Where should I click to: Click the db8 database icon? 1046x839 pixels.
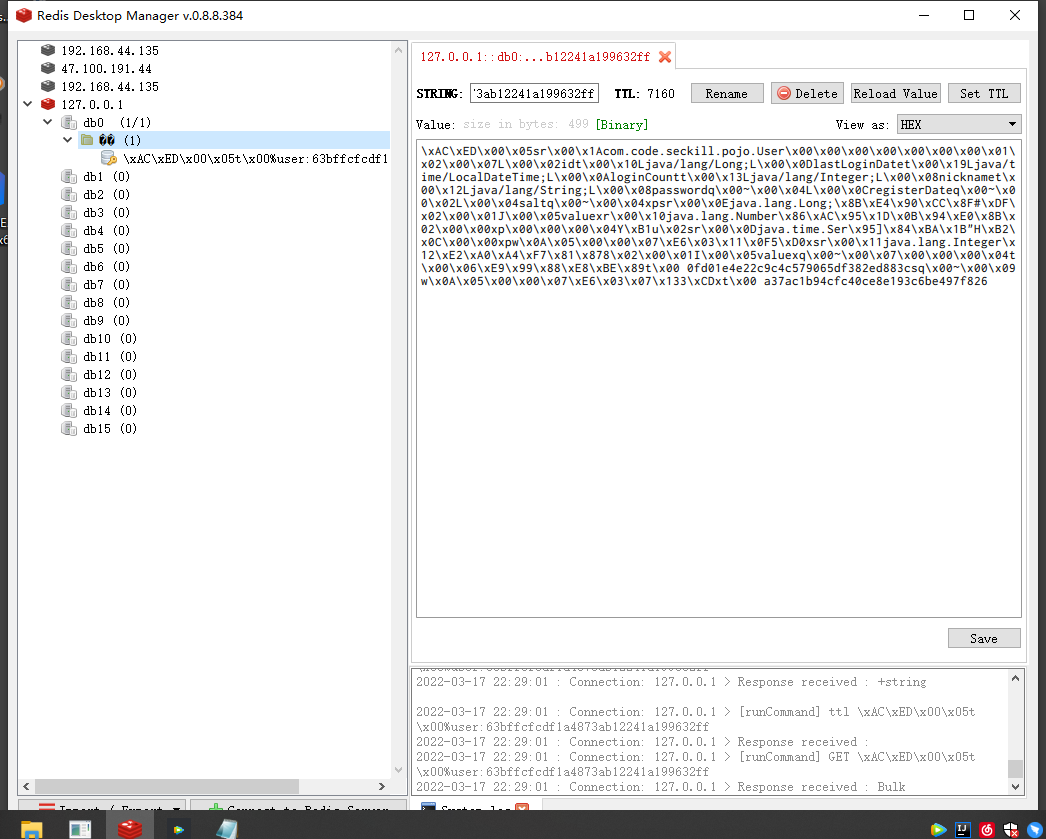pyautogui.click(x=69, y=302)
